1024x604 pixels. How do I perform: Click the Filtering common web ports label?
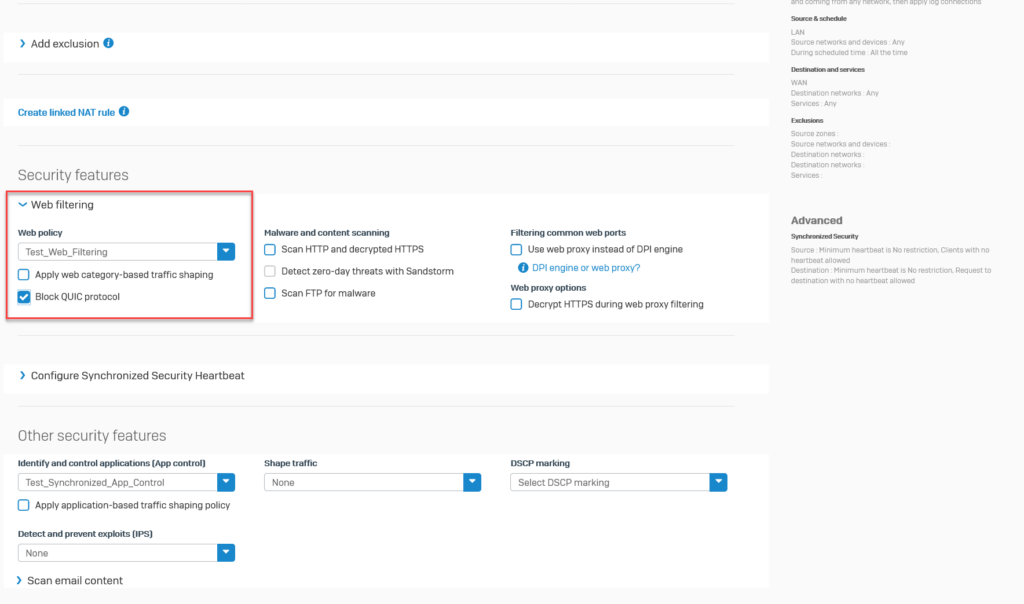pos(568,232)
